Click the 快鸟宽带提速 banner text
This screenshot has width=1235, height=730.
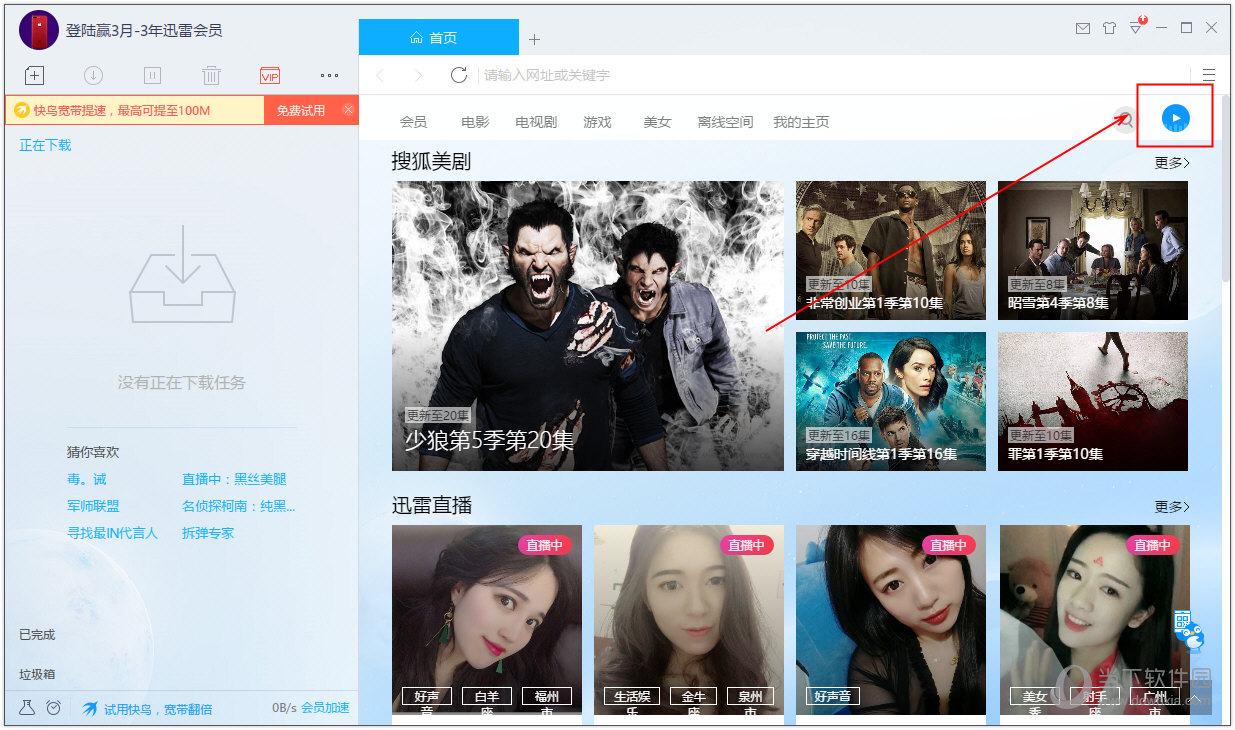coord(122,110)
